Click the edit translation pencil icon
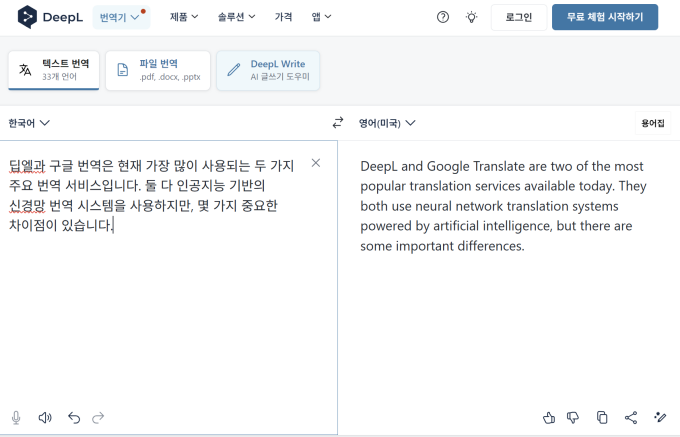 pos(660,417)
